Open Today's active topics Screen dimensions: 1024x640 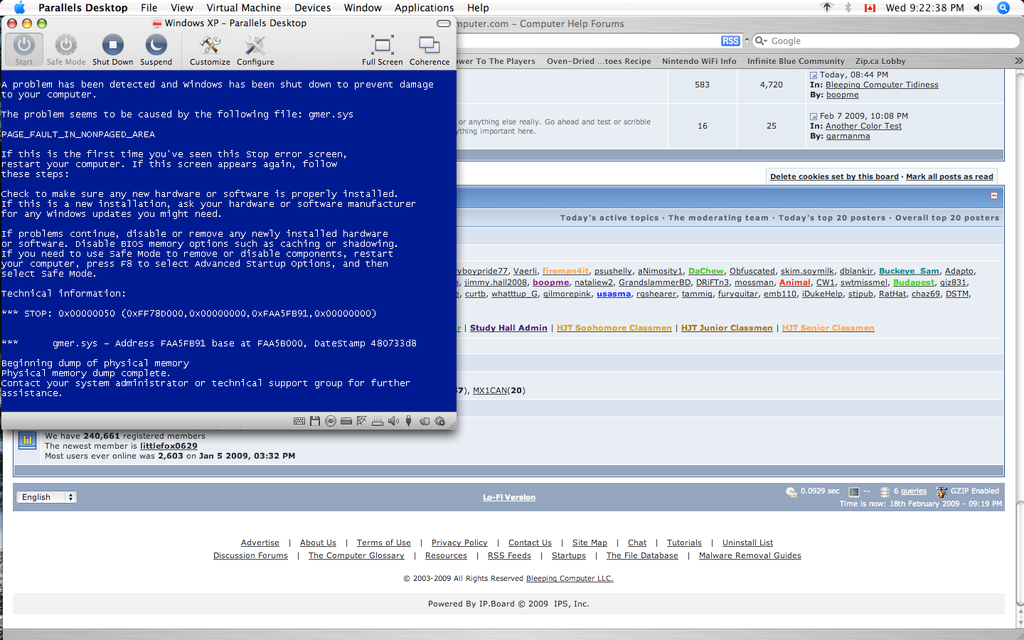609,217
